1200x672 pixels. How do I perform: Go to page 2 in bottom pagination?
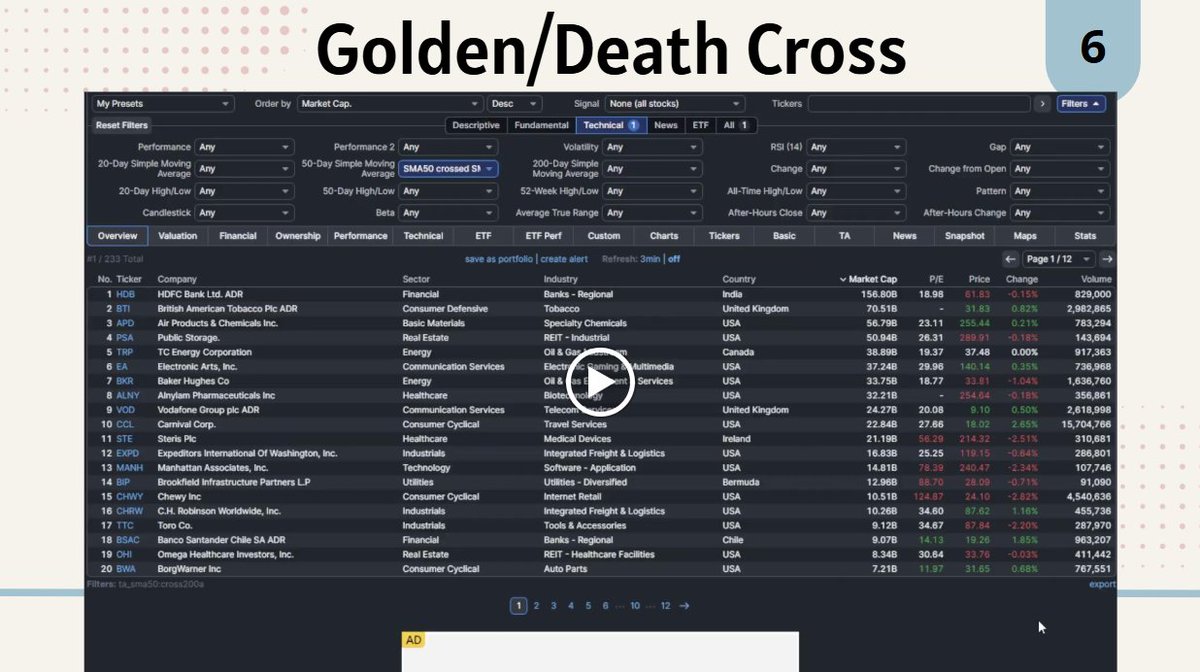536,605
